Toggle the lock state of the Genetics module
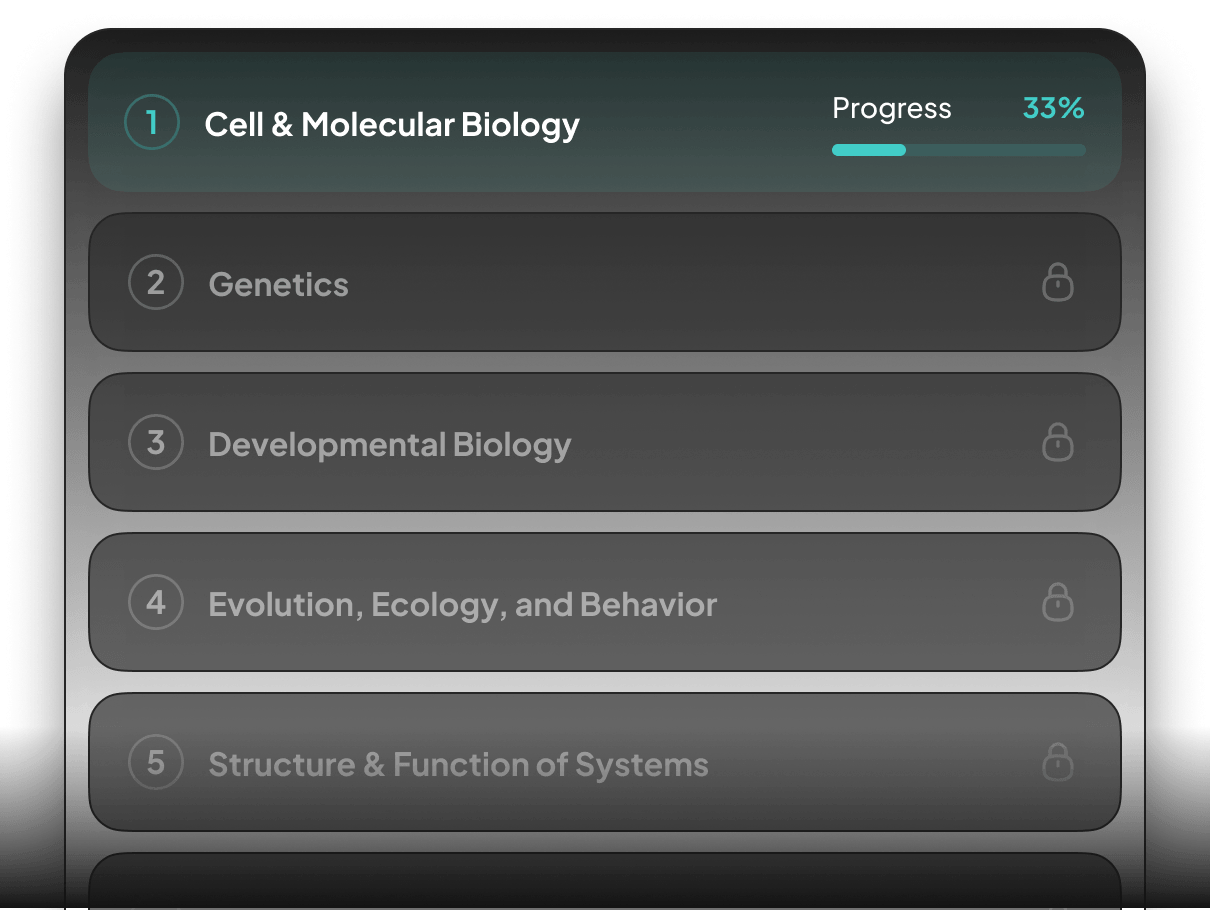Screen dimensions: 1210x910 pos(1058,282)
